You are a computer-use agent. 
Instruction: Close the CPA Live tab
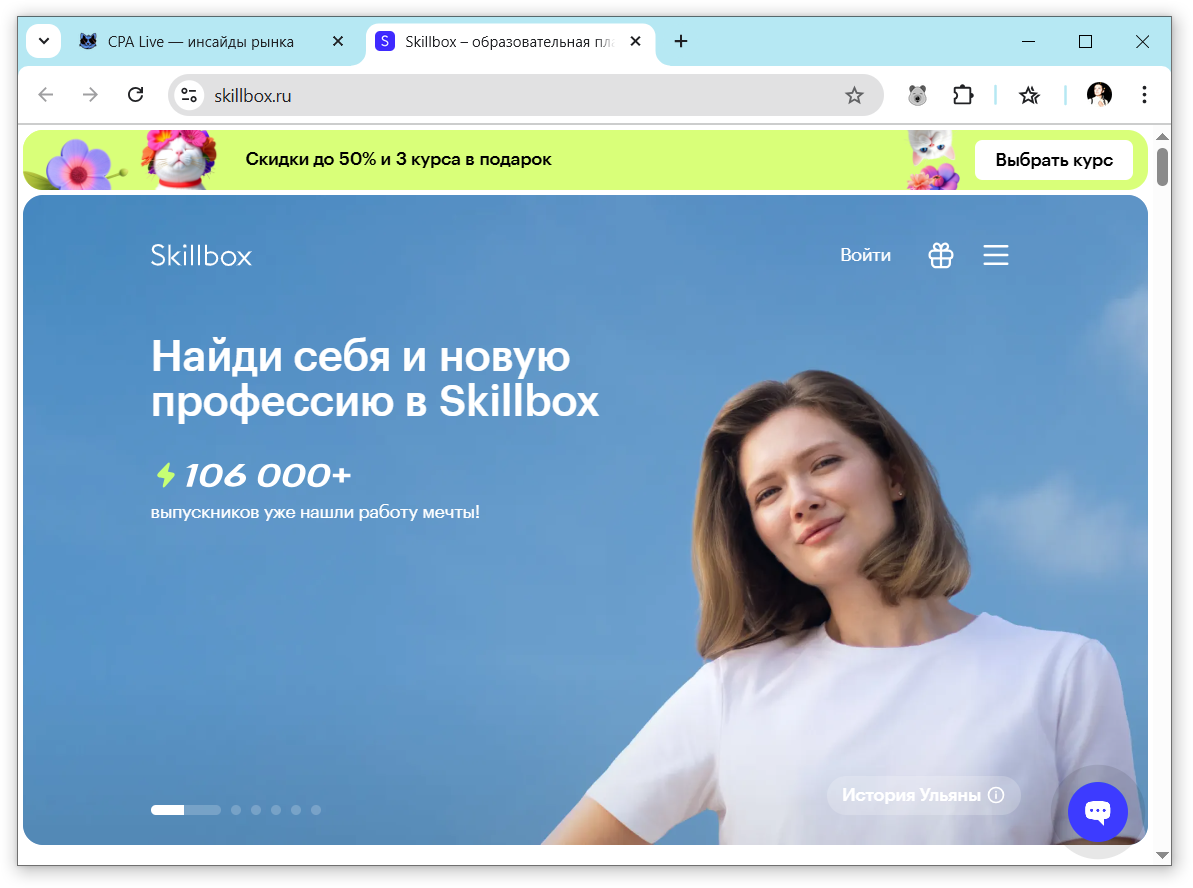(338, 41)
